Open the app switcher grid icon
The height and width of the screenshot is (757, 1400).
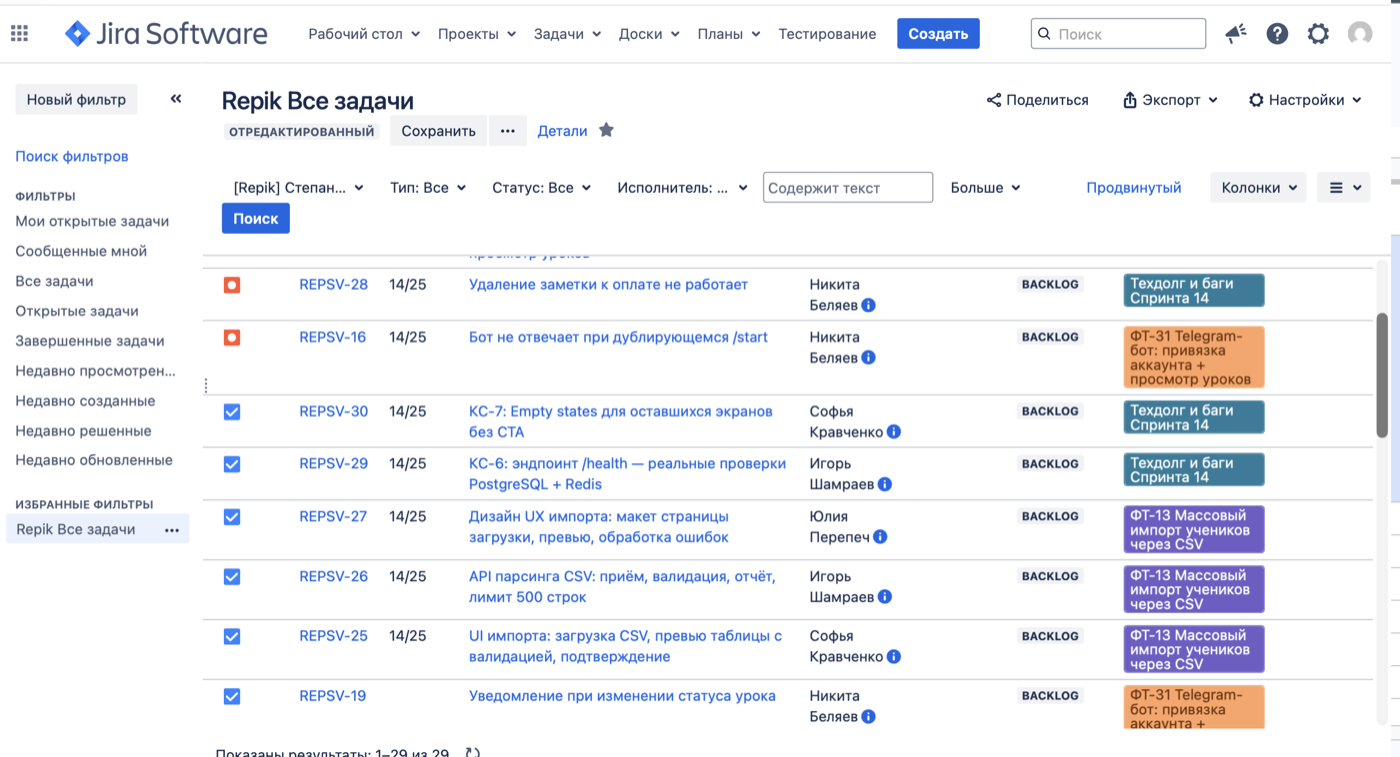pyautogui.click(x=19, y=33)
